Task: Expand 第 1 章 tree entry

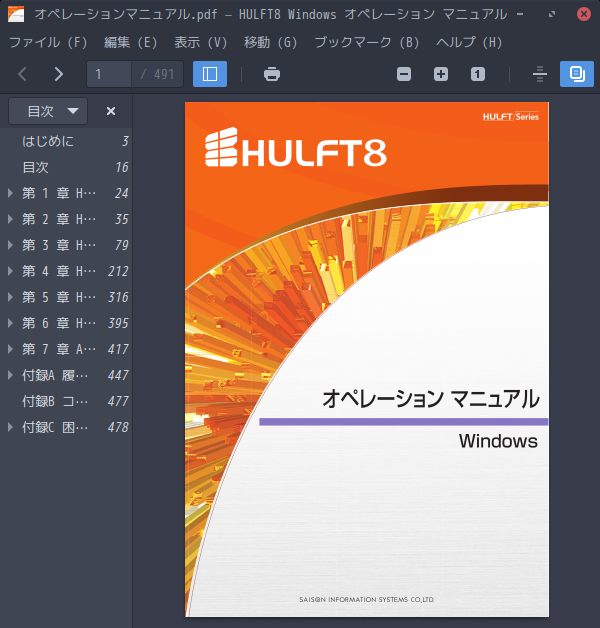Action: point(10,193)
